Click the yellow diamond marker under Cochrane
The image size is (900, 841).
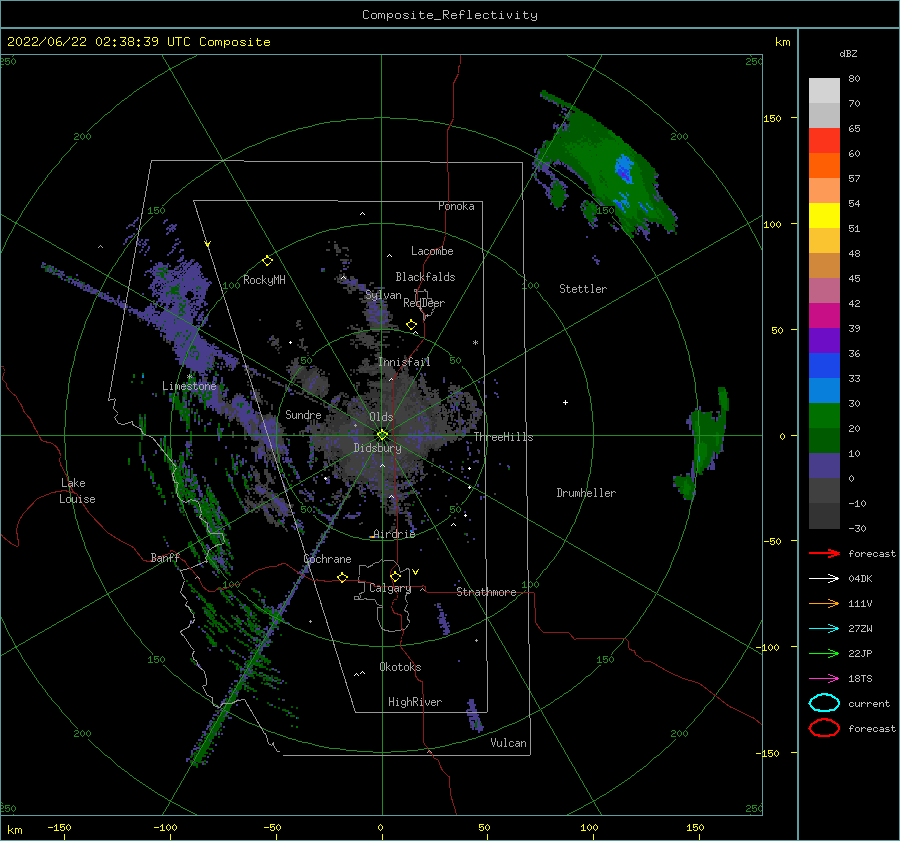click(342, 577)
